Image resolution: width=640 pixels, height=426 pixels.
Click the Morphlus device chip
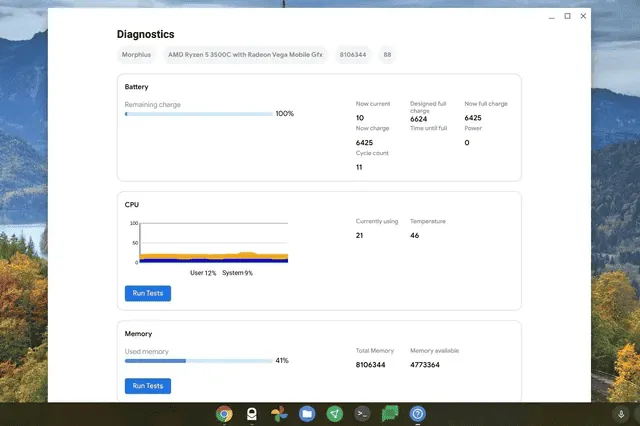[x=135, y=55]
